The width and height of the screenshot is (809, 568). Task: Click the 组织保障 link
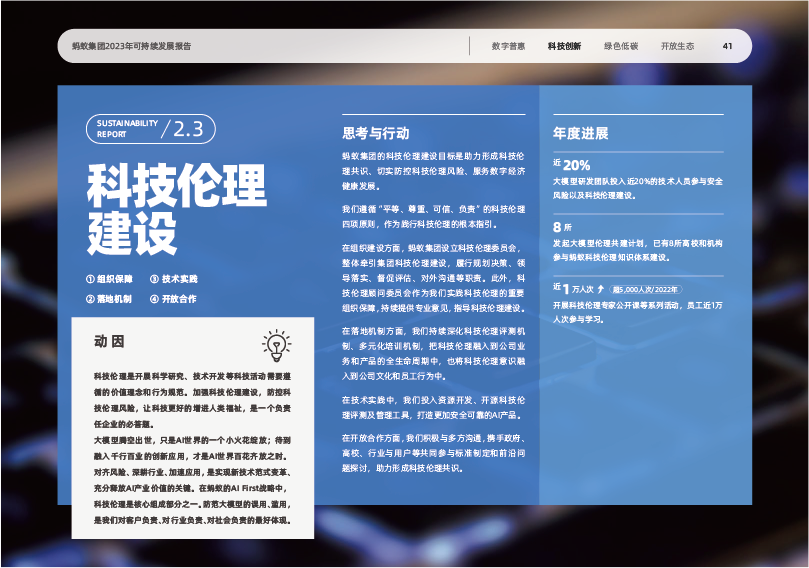(115, 279)
